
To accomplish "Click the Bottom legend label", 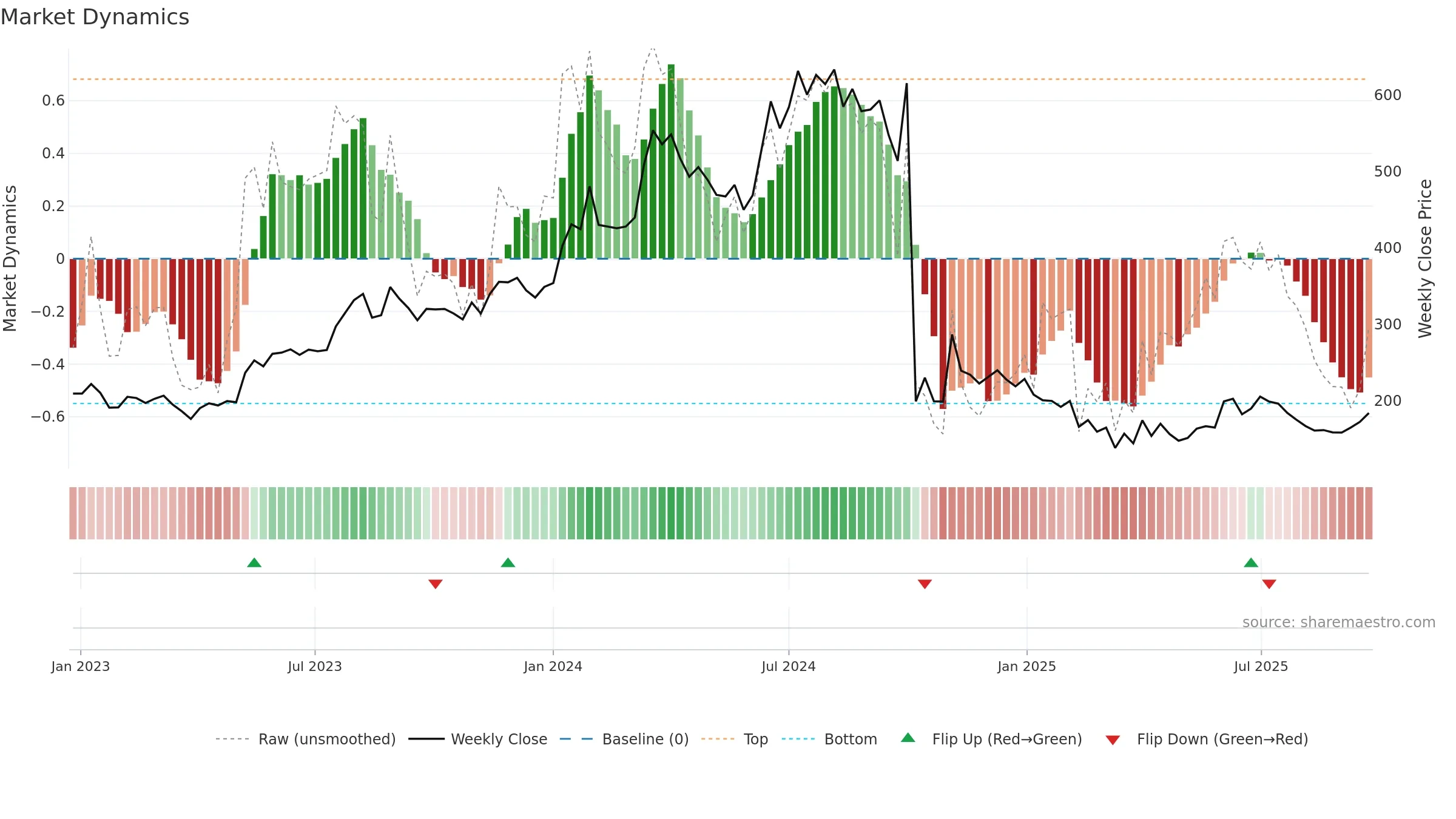I will 851,739.
